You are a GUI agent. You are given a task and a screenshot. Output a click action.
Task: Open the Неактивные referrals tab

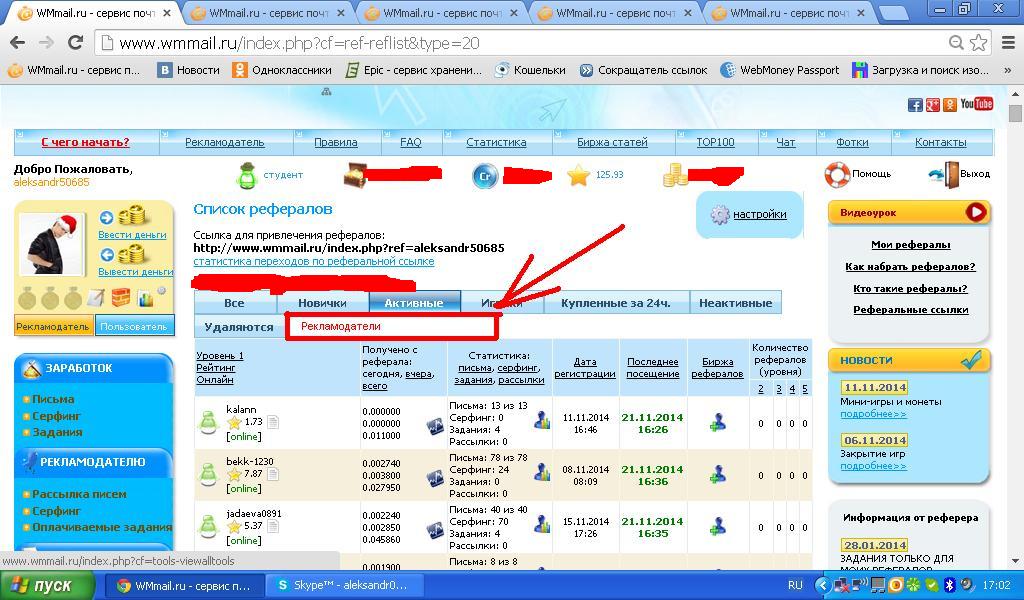[x=735, y=303]
